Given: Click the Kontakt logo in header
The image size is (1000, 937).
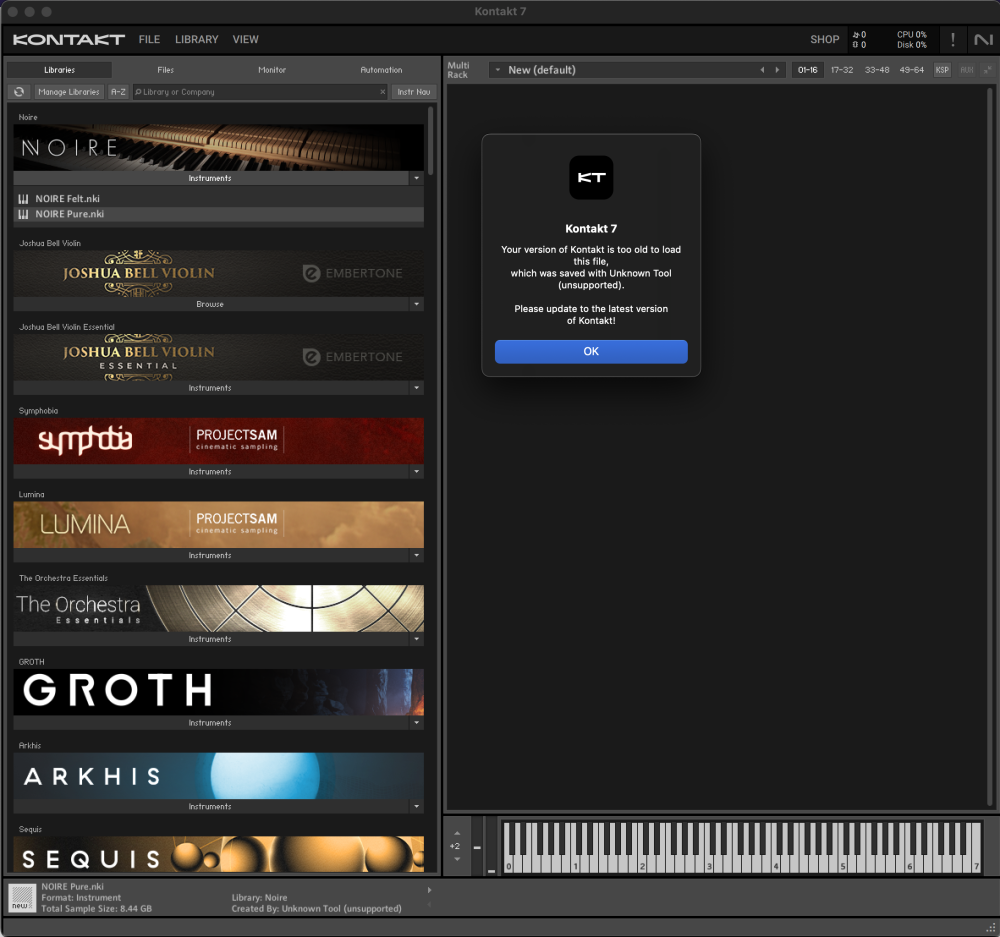Looking at the screenshot, I should point(68,40).
